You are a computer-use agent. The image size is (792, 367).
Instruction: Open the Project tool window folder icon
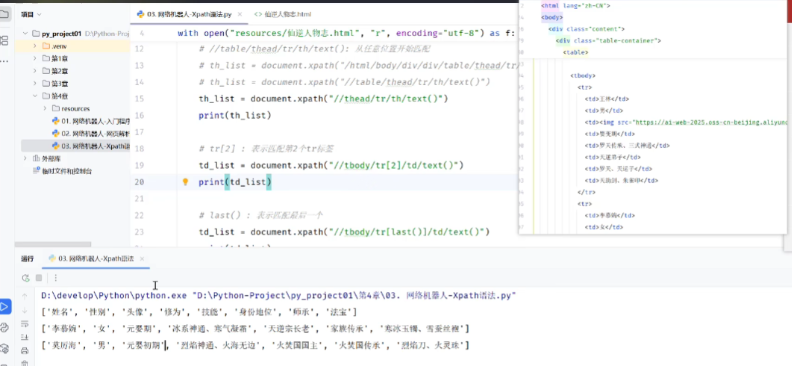point(4,15)
